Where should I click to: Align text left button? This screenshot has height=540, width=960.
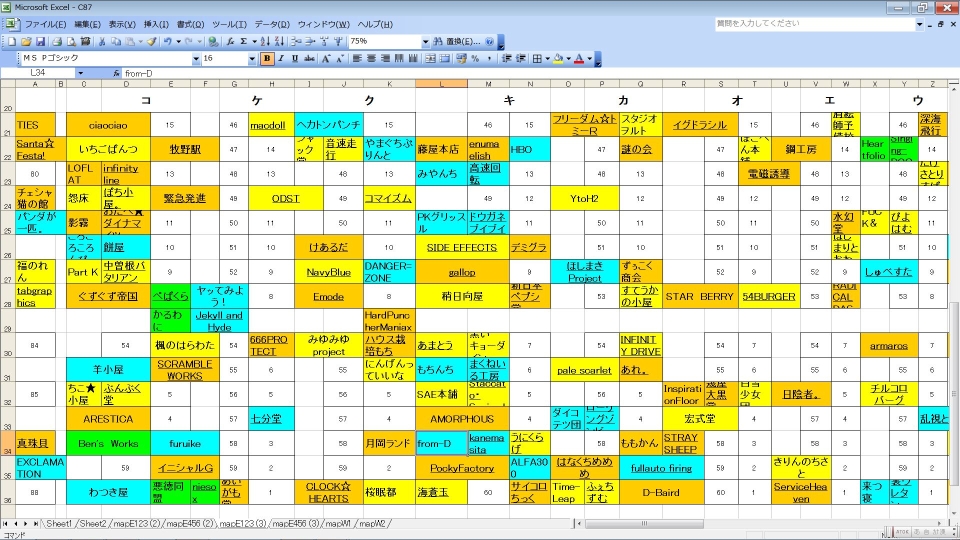356,59
